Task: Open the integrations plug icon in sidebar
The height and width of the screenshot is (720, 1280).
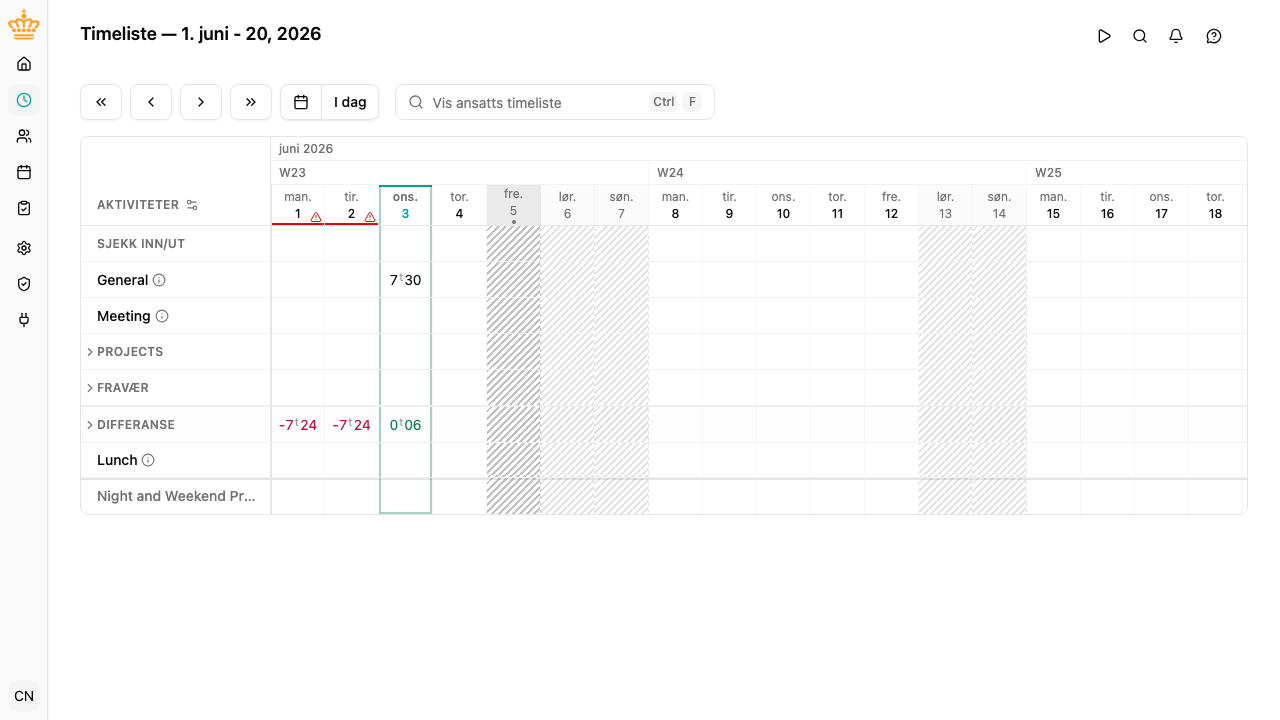Action: coord(24,320)
